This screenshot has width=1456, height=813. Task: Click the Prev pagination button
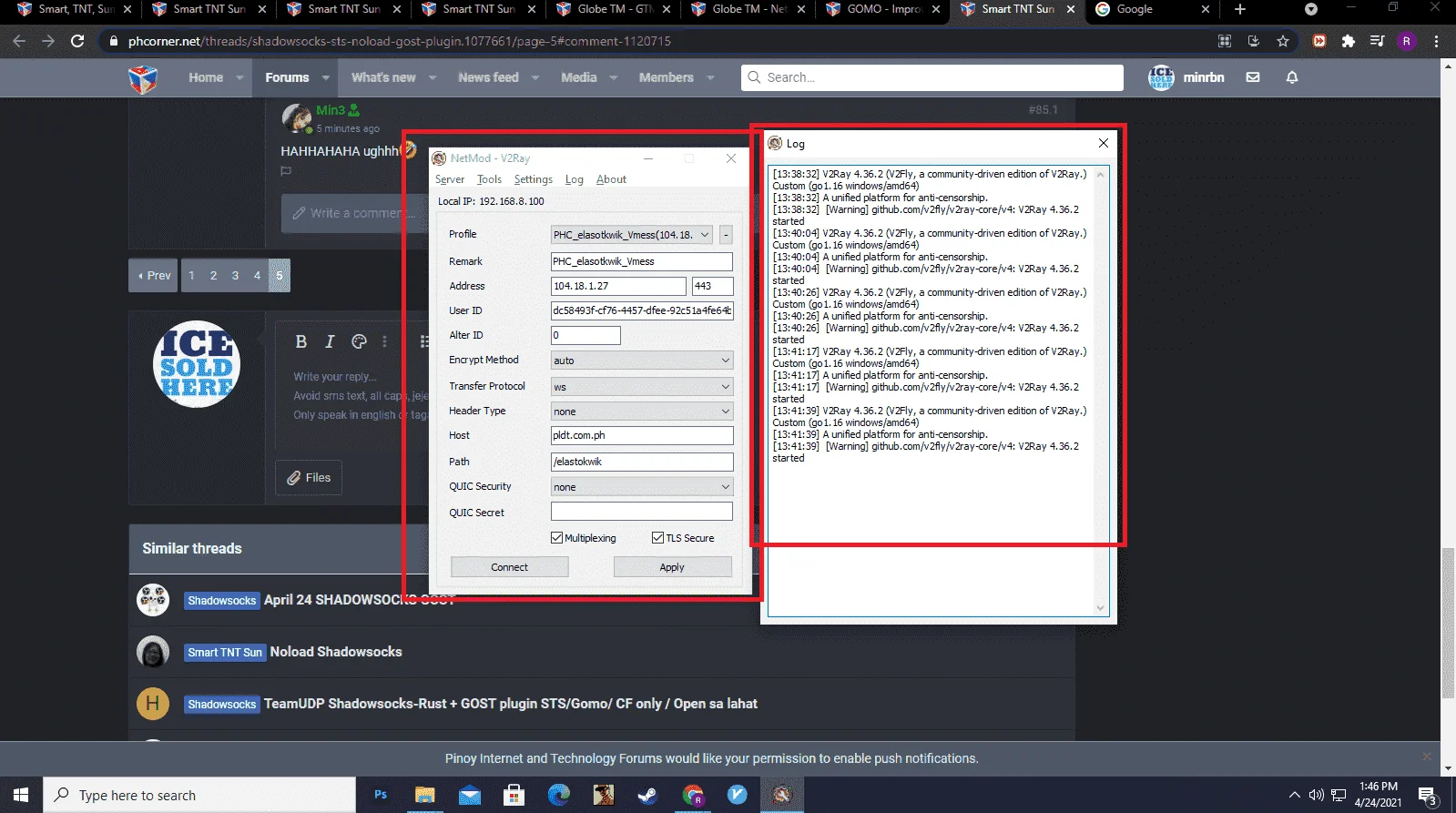pos(154,276)
